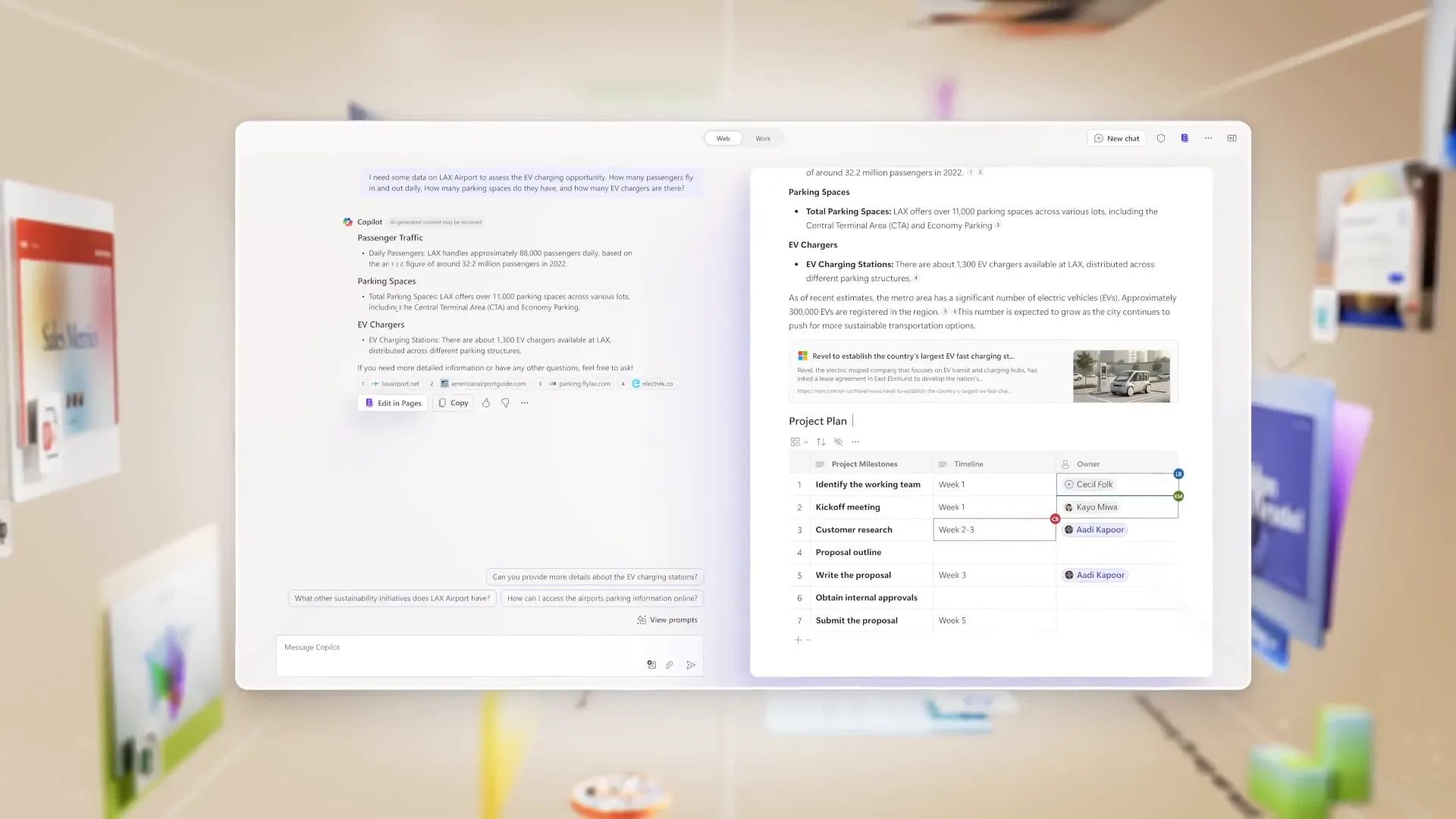The width and height of the screenshot is (1456, 819).
Task: Copy the Copilot response
Action: 452,403
